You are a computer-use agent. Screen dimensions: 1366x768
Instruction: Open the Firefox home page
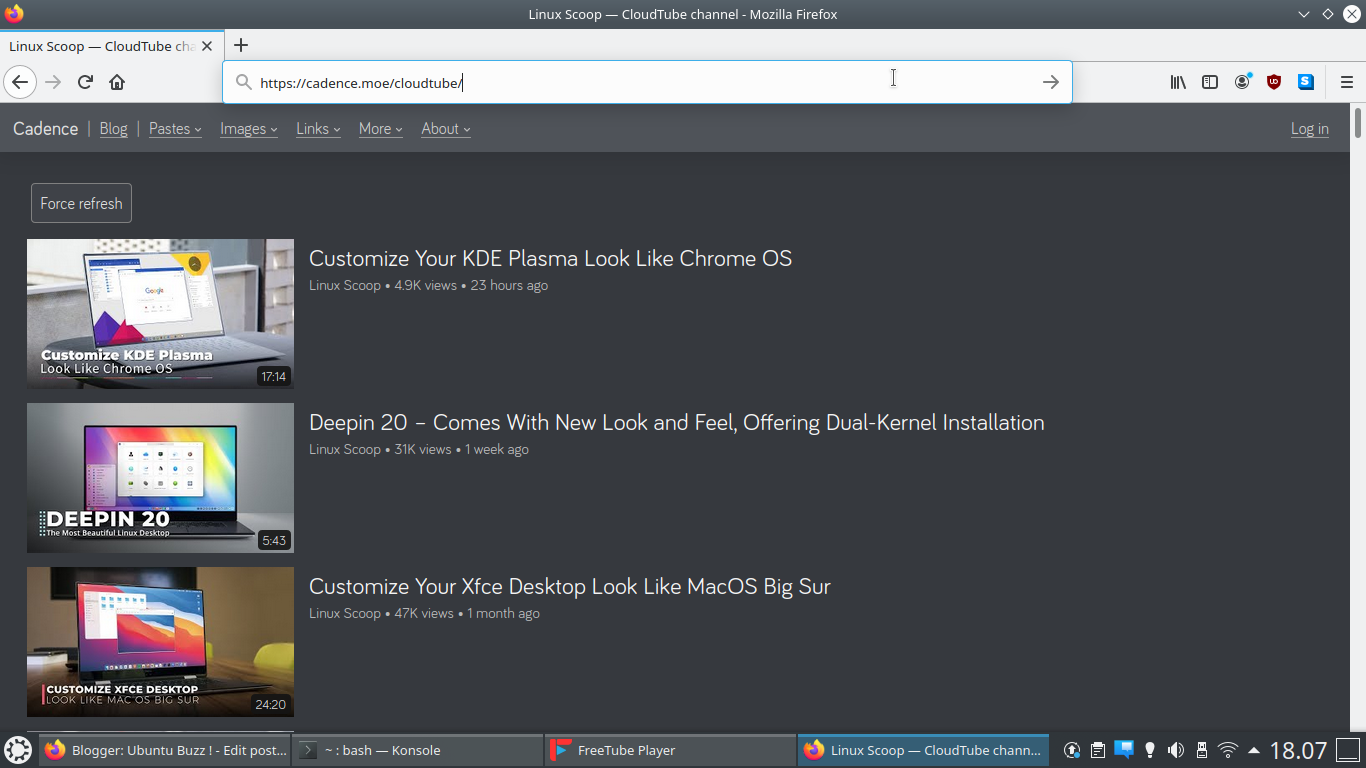(117, 82)
